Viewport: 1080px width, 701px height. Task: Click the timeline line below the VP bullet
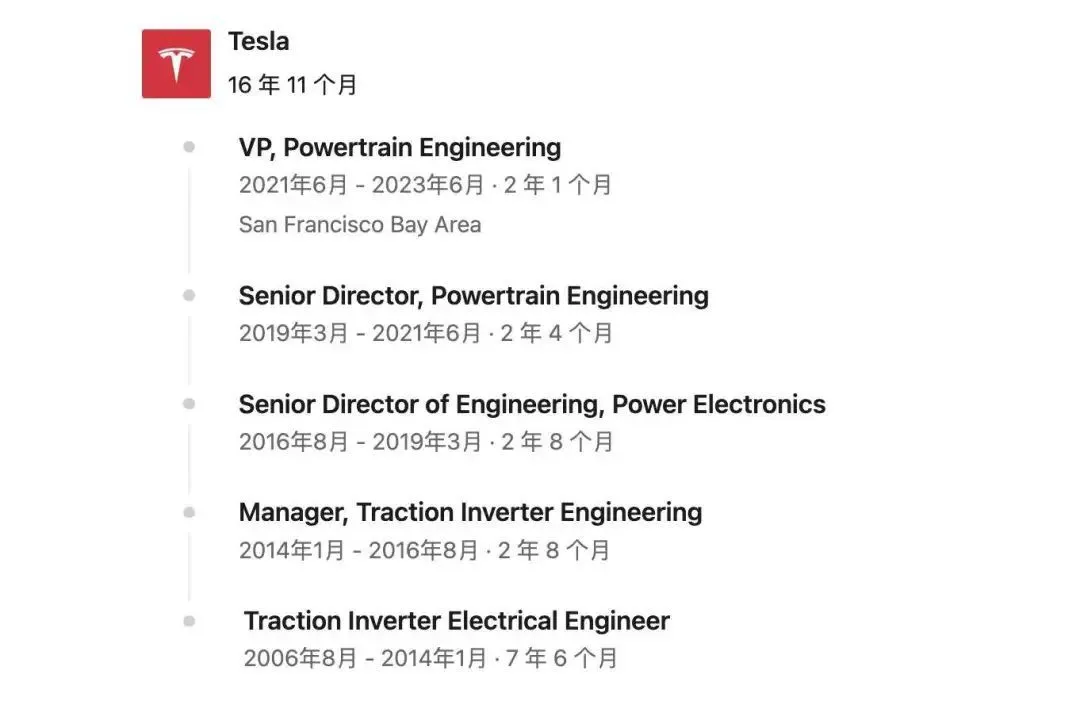click(x=189, y=220)
